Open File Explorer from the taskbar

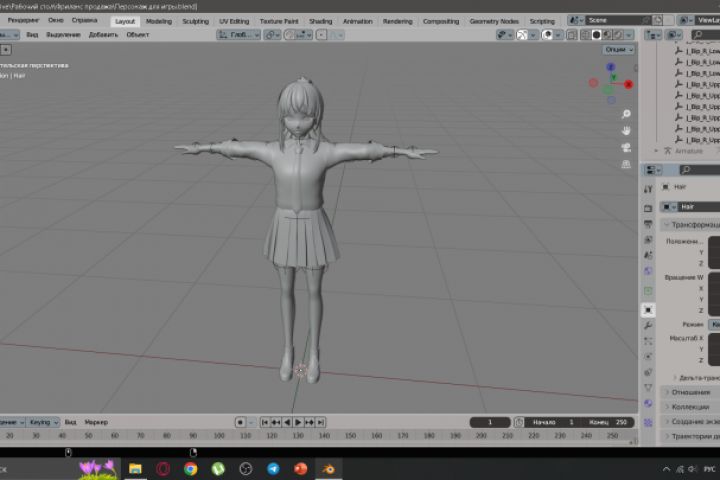[x=135, y=469]
